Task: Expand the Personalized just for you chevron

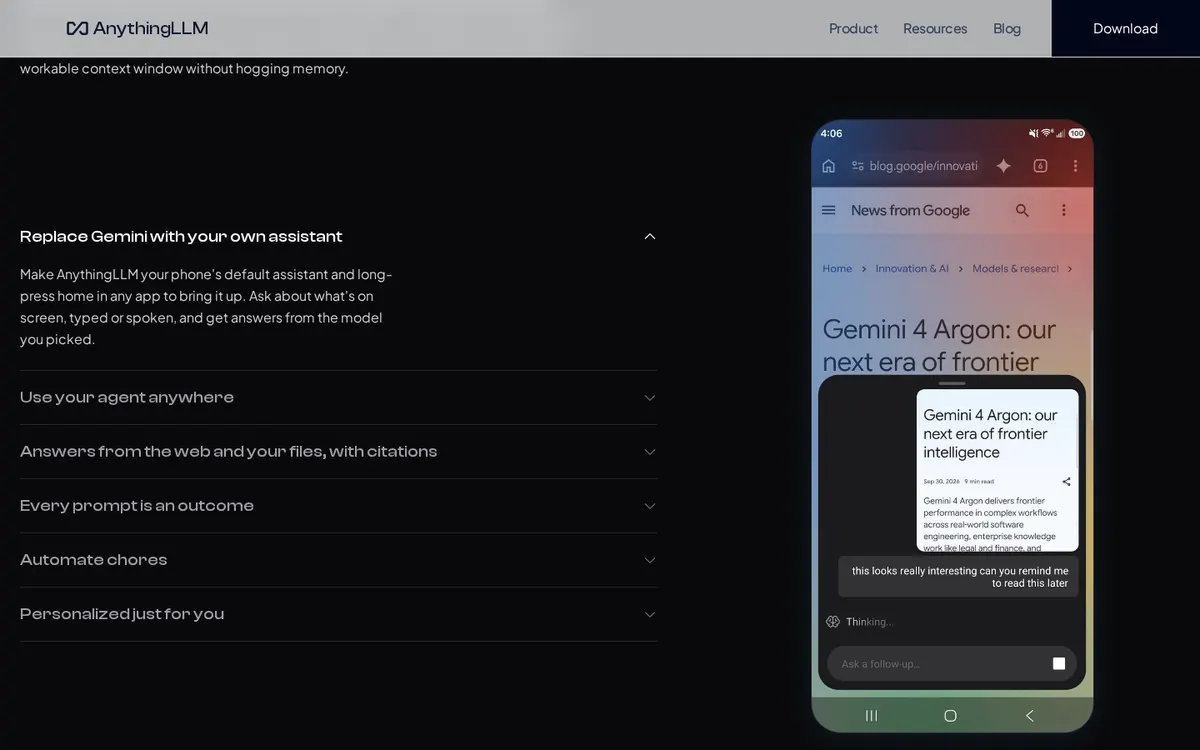Action: (650, 614)
